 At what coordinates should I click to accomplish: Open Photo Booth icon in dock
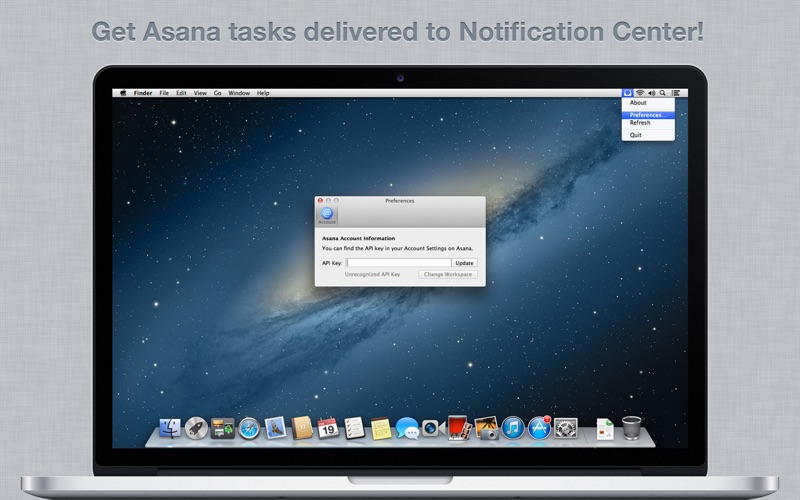tap(460, 428)
